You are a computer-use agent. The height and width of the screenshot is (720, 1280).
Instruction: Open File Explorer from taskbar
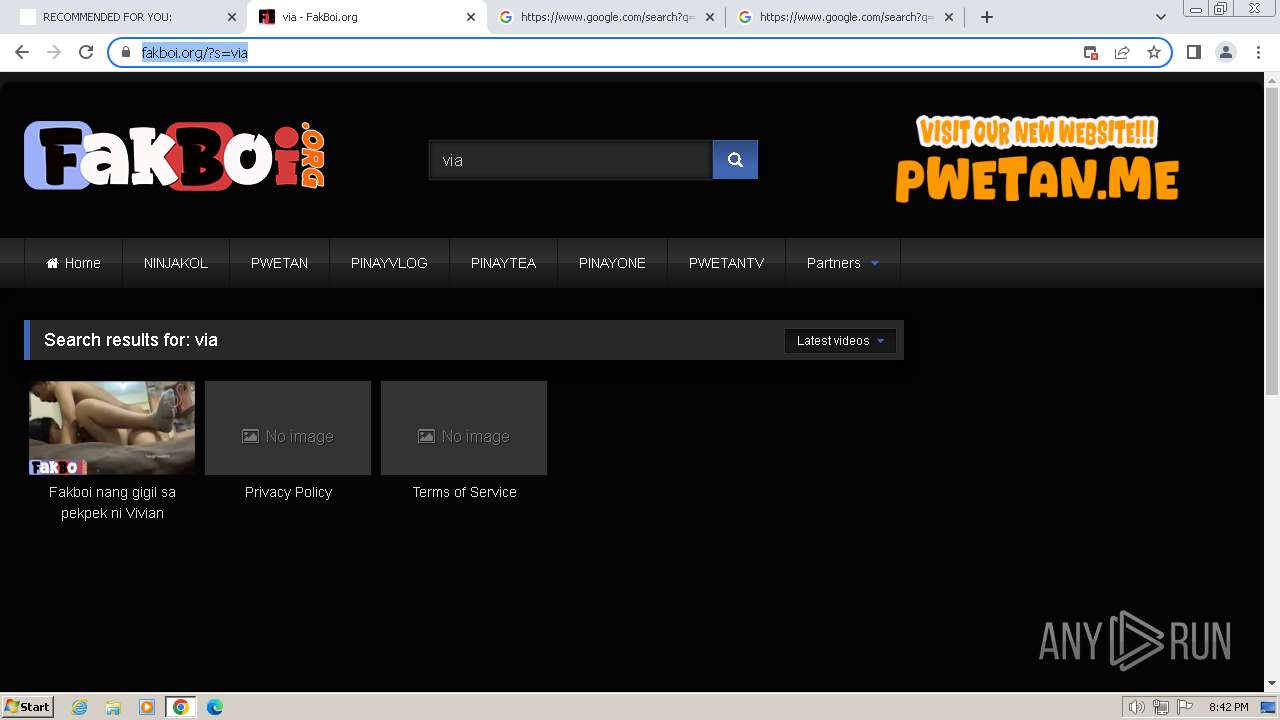click(x=113, y=707)
